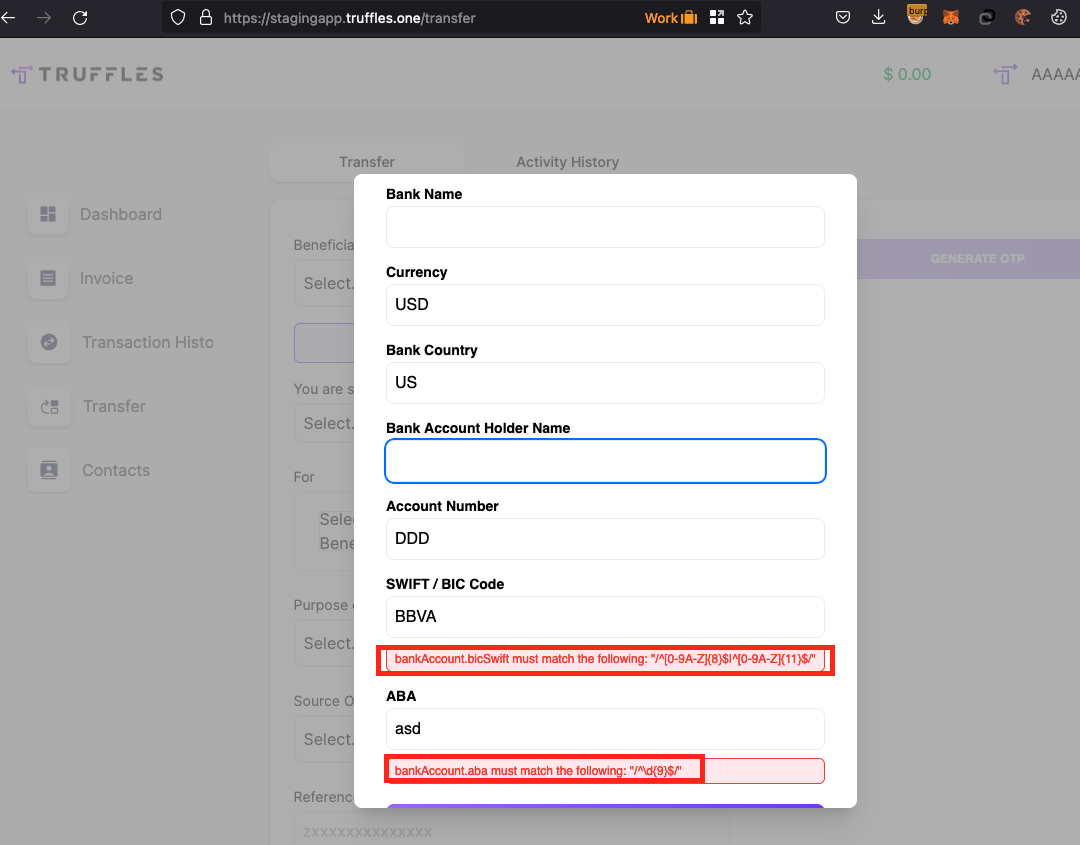Viewport: 1080px width, 845px height.
Task: Click the GENERATE OTP button
Action: pos(977,259)
